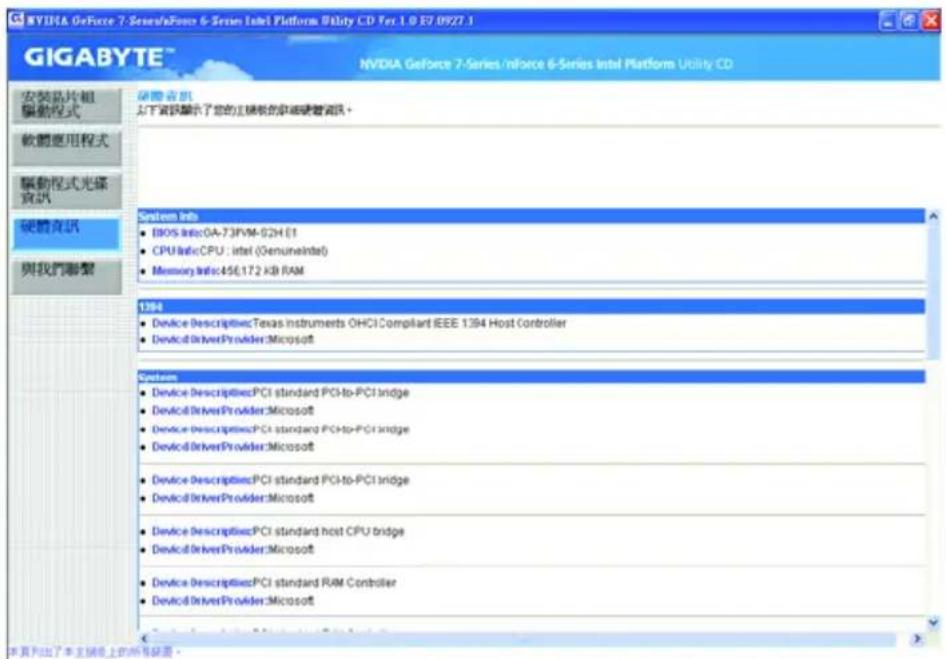Open the 與我們聯繫 sidebar menu
This screenshot has height=659, width=946.
click(x=66, y=276)
